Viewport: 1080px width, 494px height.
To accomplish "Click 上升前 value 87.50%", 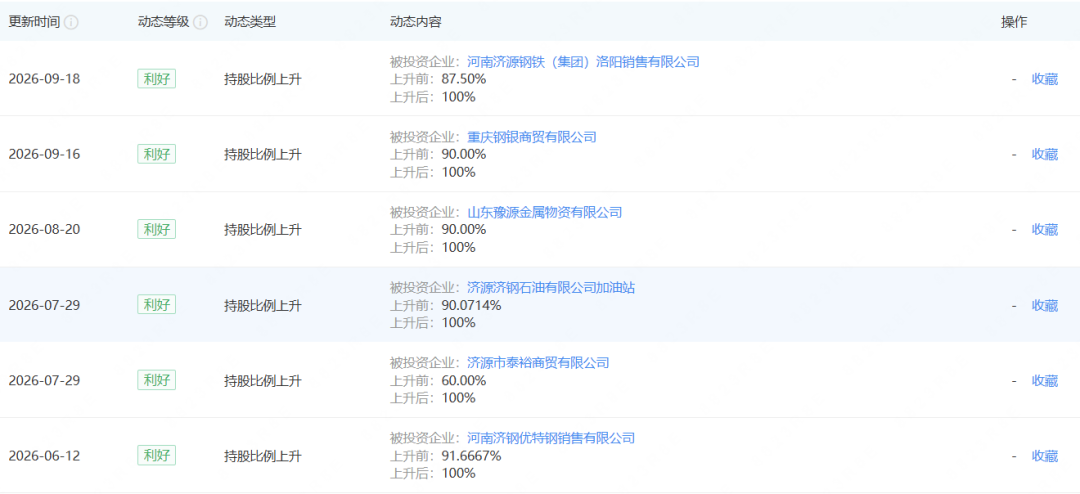I will tap(463, 79).
